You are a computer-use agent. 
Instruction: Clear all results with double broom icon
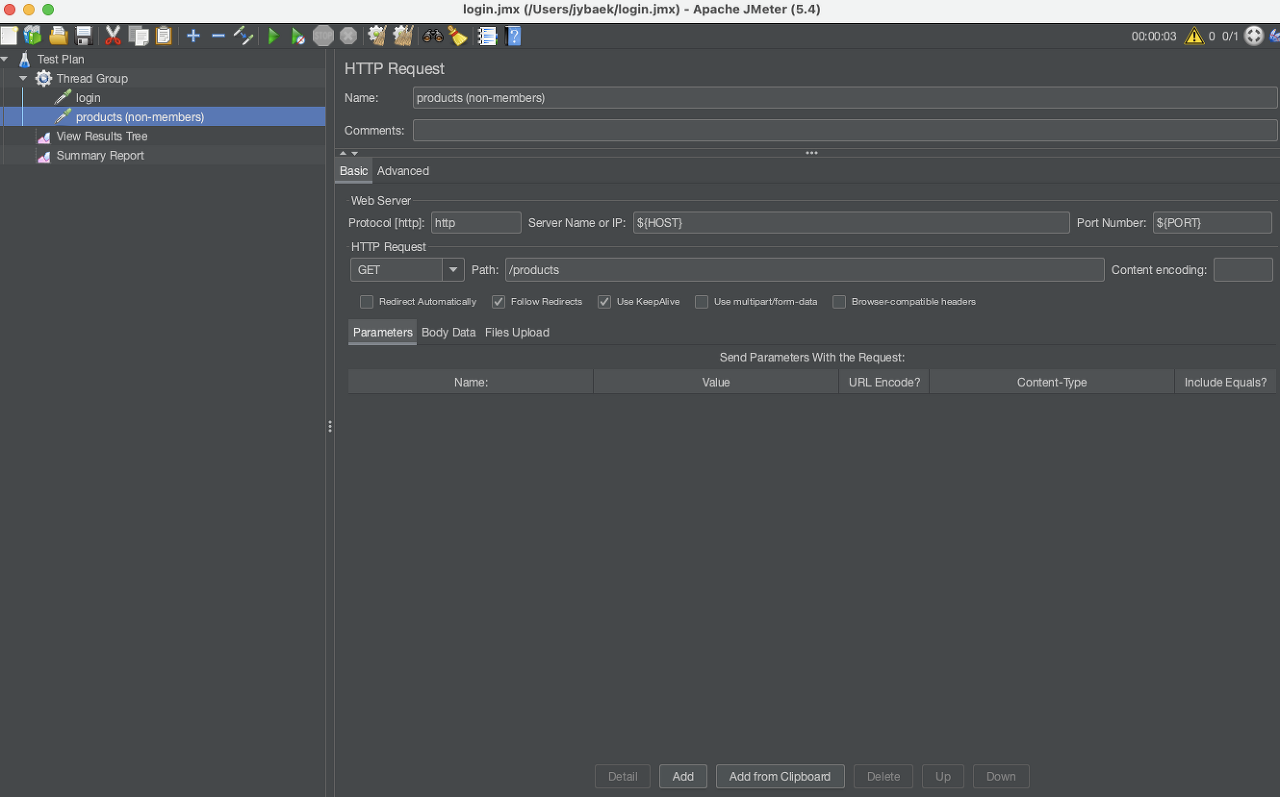coord(402,36)
